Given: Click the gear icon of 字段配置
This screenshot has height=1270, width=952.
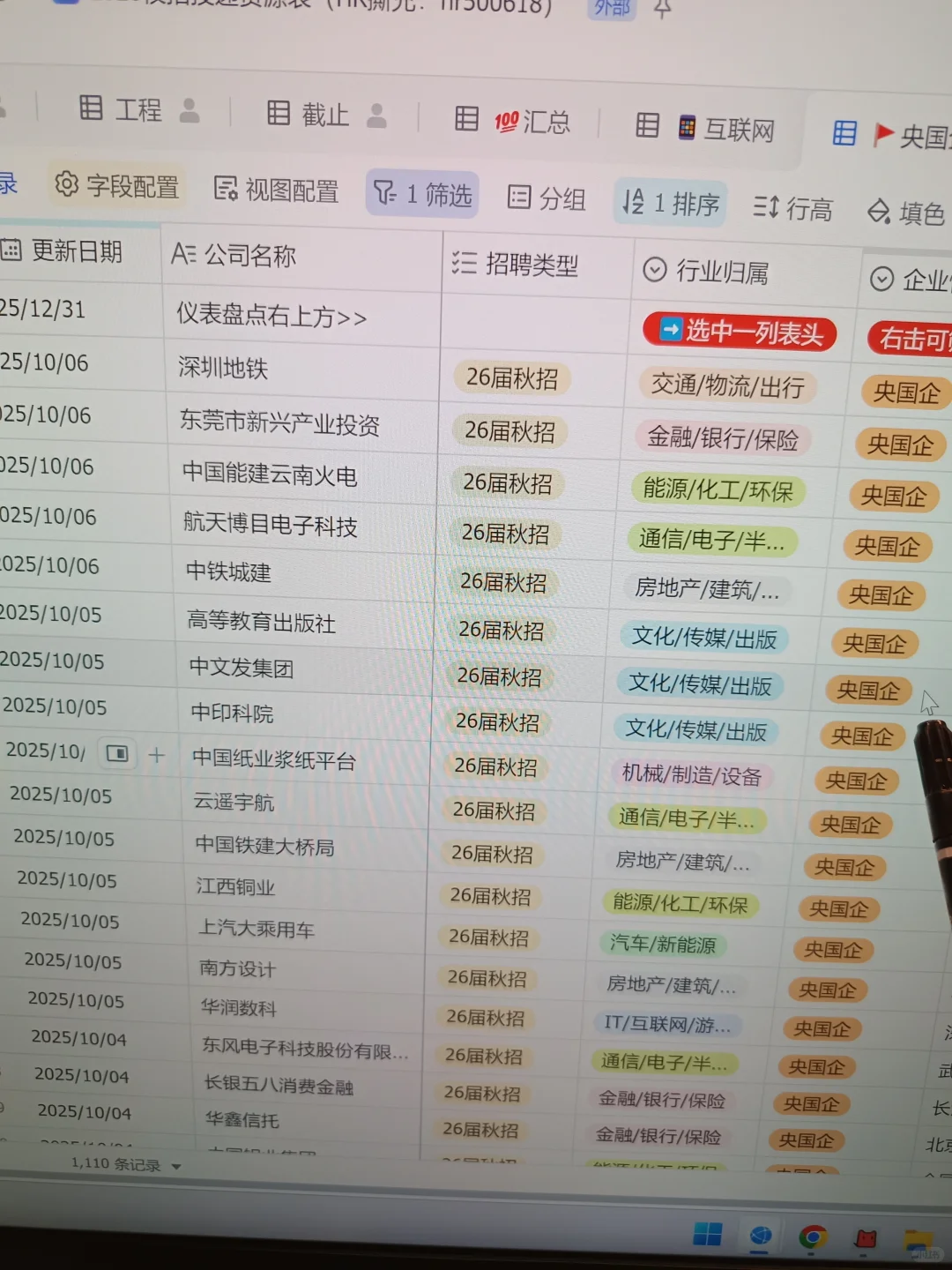Looking at the screenshot, I should click(66, 183).
